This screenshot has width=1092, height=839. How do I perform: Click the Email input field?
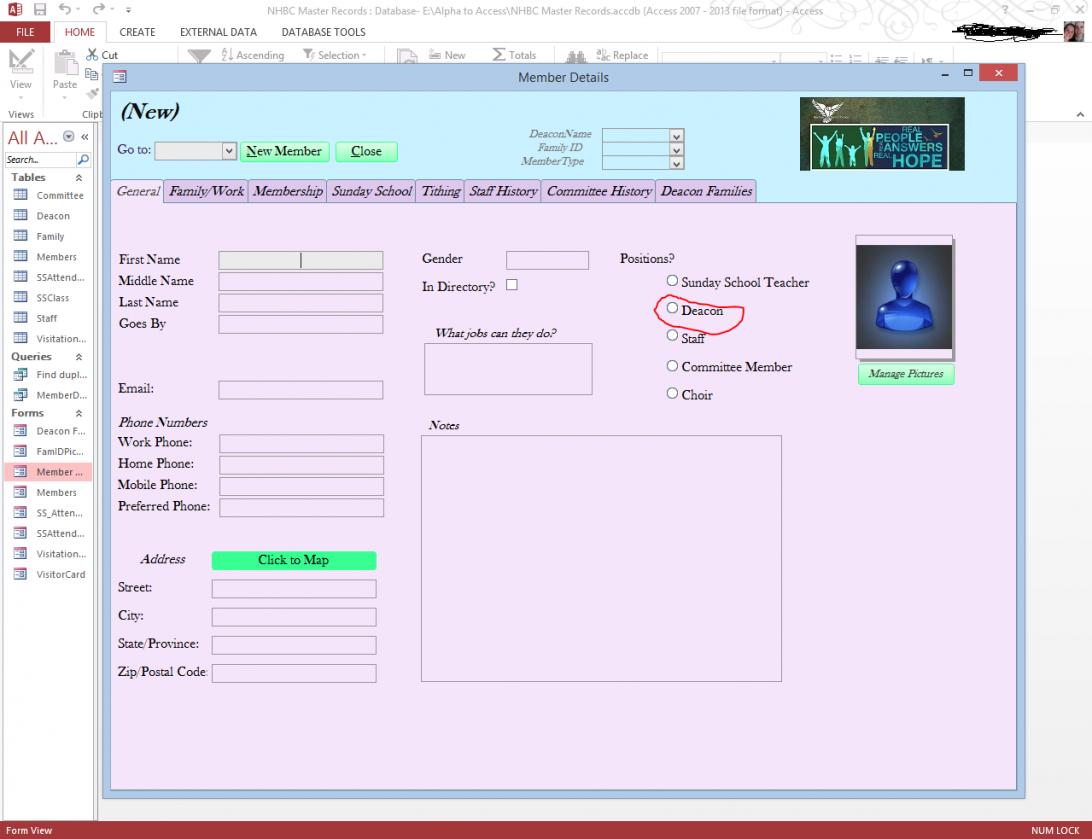tap(300, 389)
